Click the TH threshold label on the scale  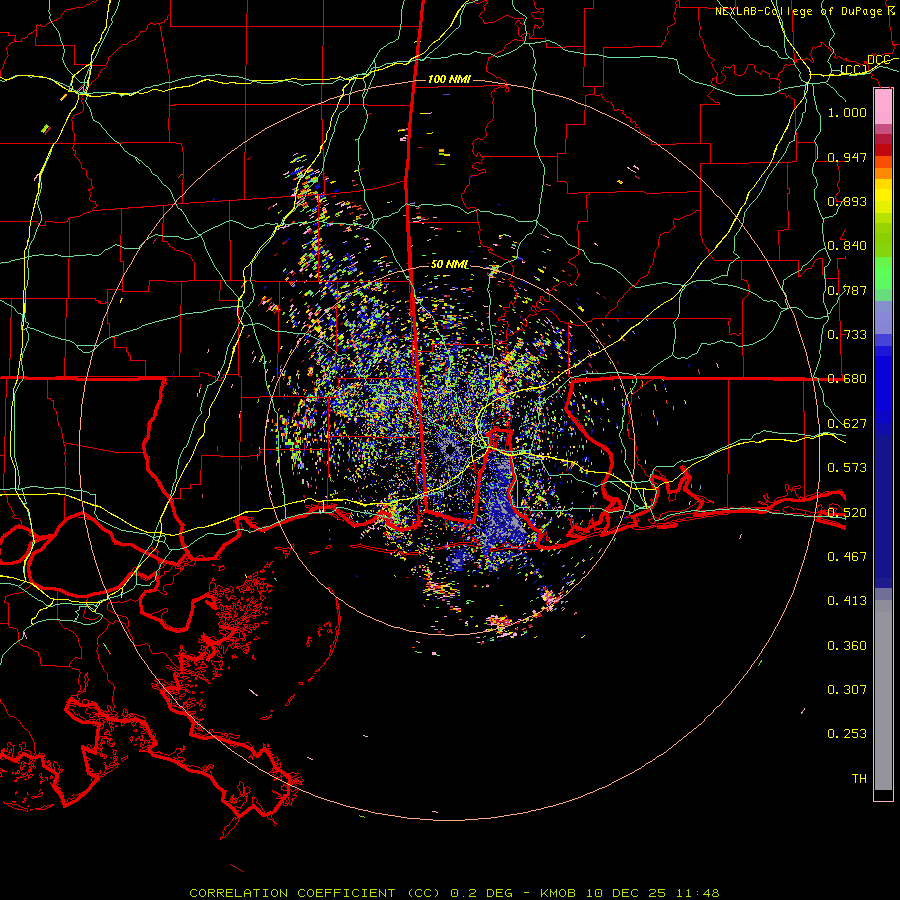point(859,779)
